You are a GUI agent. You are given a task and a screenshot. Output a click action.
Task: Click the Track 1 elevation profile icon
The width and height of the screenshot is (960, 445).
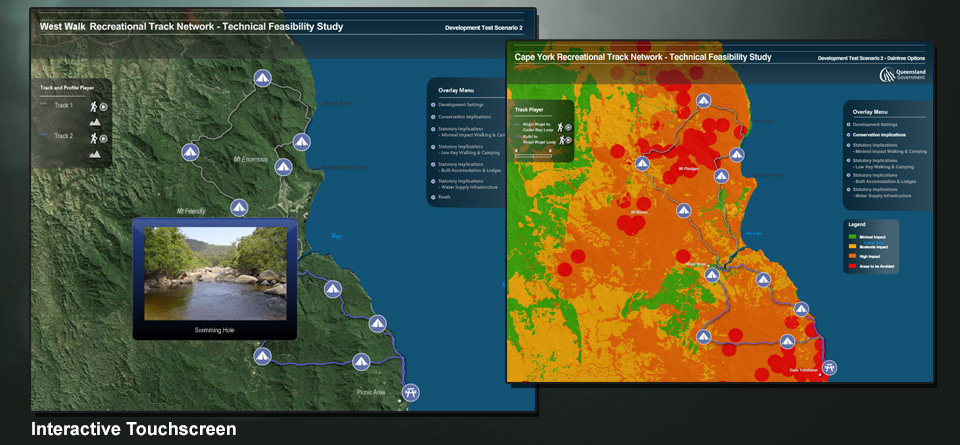point(94,121)
